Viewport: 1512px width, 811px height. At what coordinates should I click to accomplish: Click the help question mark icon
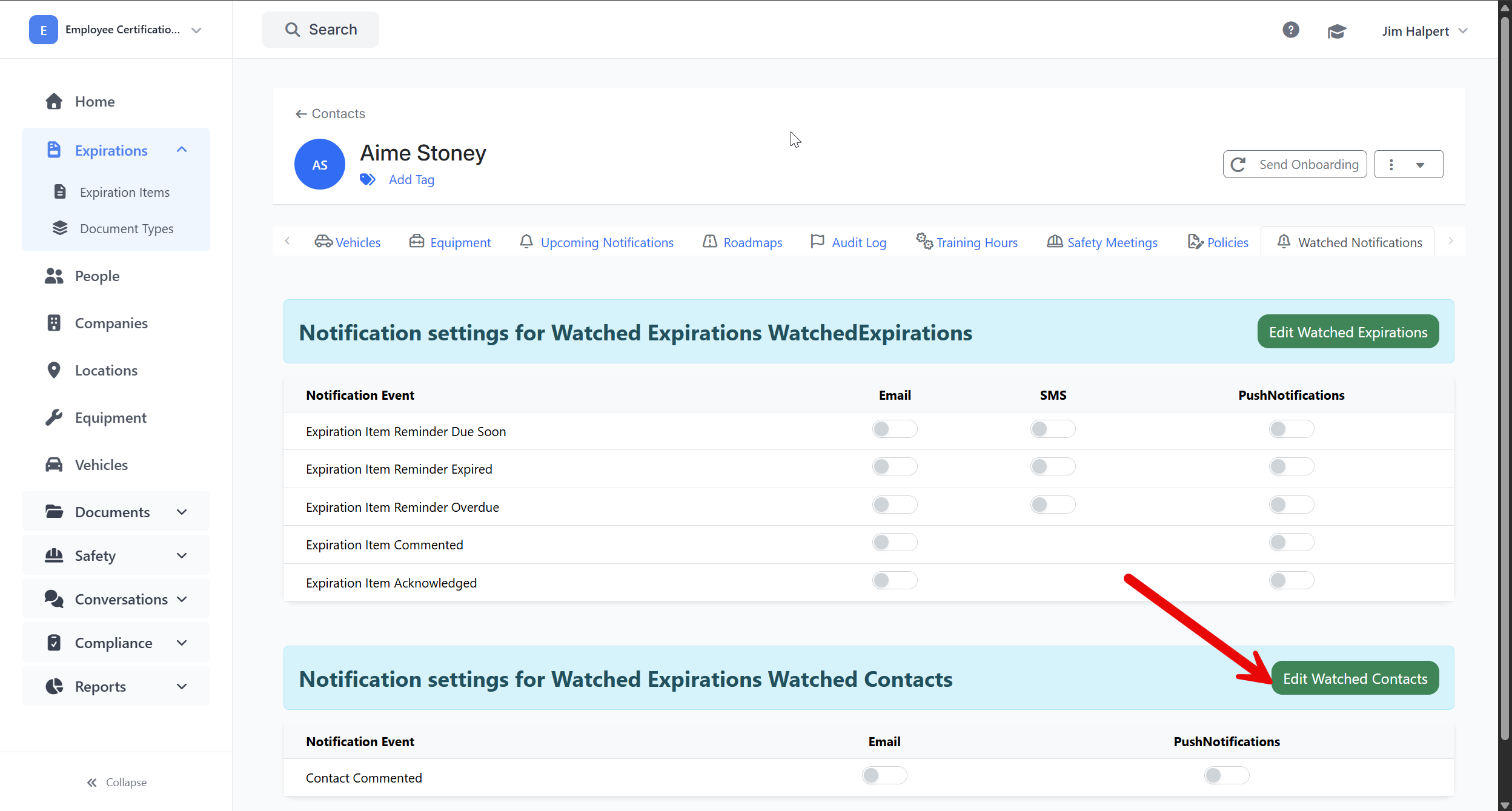[1291, 30]
